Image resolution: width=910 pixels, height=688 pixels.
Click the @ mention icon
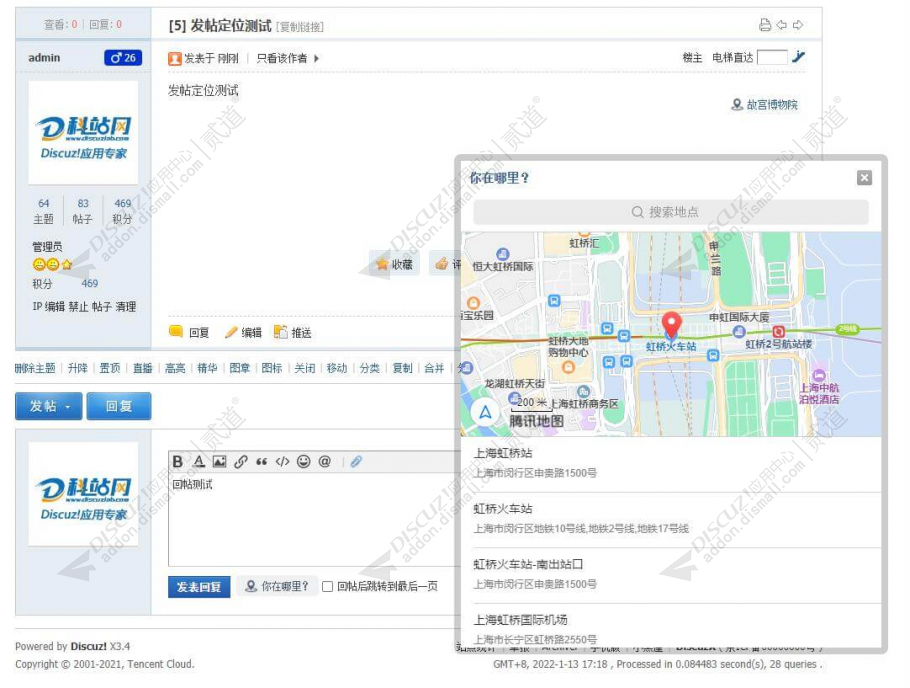pyautogui.click(x=324, y=462)
